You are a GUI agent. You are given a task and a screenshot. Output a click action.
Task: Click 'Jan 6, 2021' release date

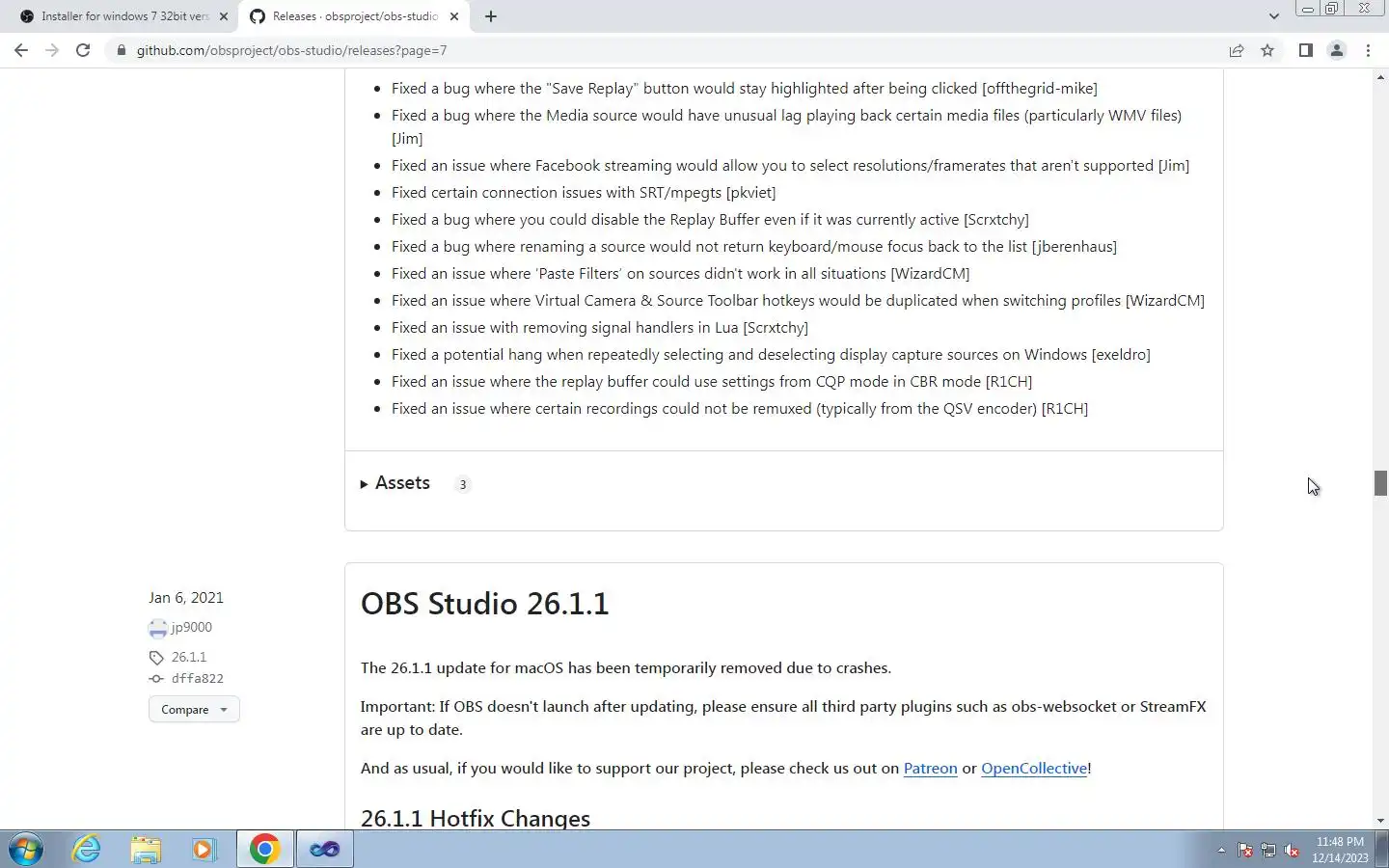coord(186,598)
